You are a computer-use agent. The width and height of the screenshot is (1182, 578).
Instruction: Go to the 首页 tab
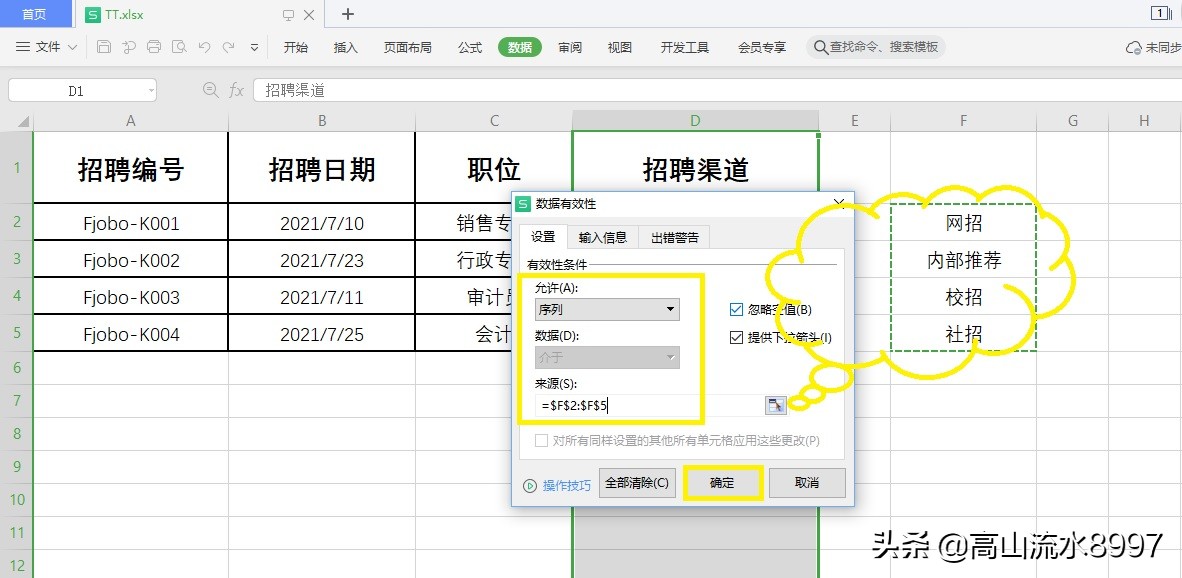34,14
